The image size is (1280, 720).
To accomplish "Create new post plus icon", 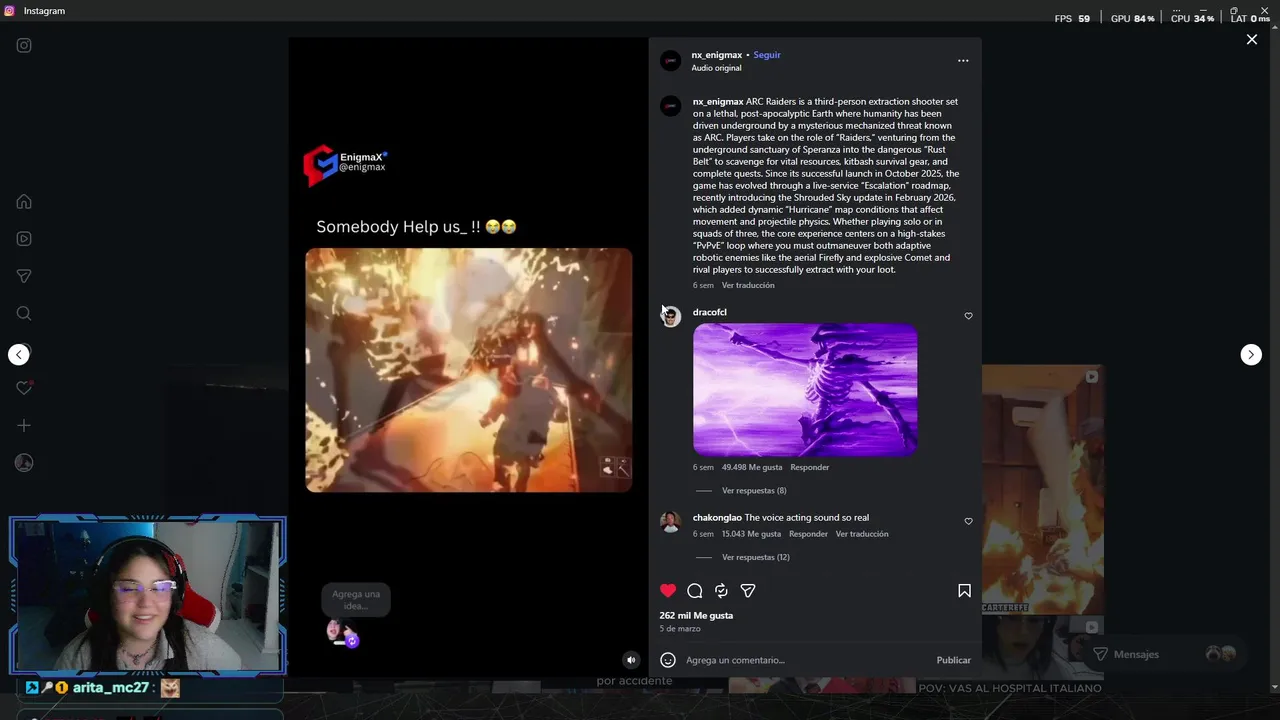I will click(24, 425).
